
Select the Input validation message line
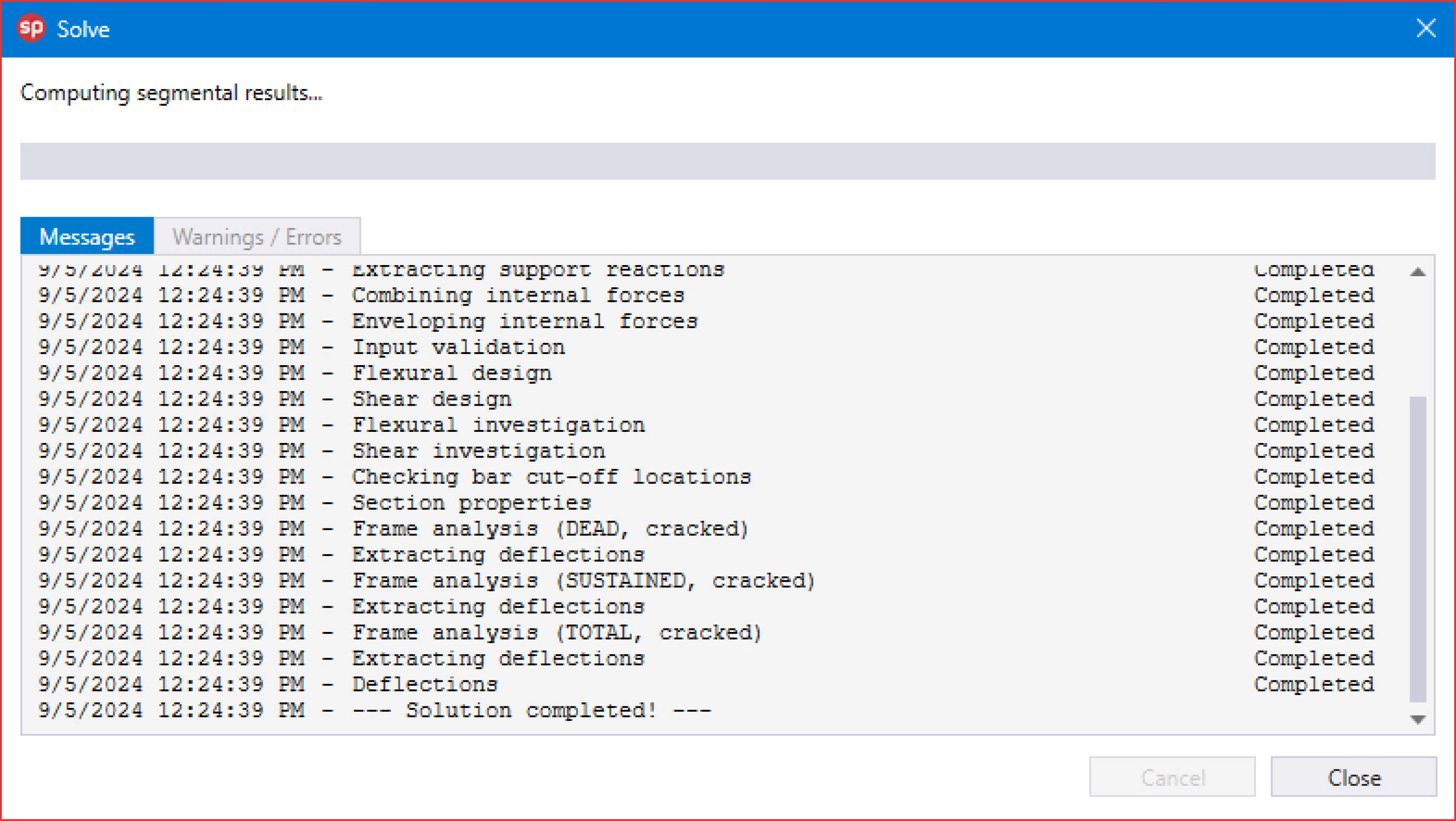[458, 347]
